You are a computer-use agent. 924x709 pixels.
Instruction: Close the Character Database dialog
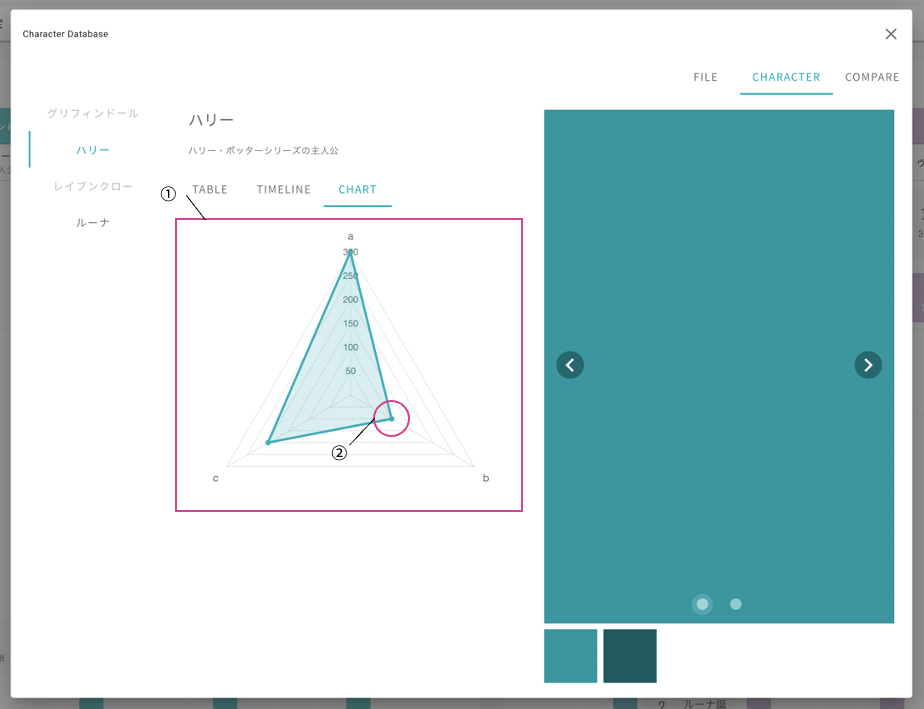[890, 34]
